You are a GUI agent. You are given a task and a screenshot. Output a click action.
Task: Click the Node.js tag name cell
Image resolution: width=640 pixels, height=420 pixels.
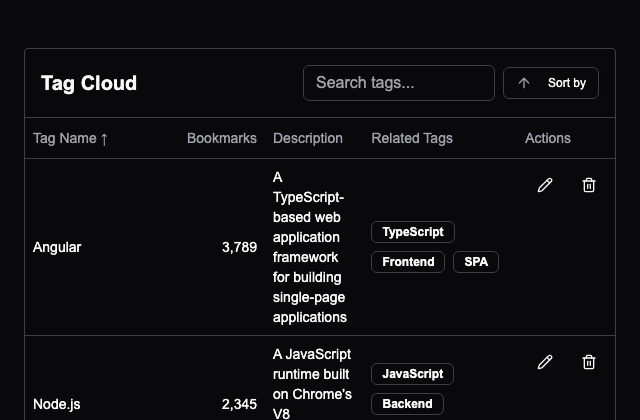coord(57,404)
